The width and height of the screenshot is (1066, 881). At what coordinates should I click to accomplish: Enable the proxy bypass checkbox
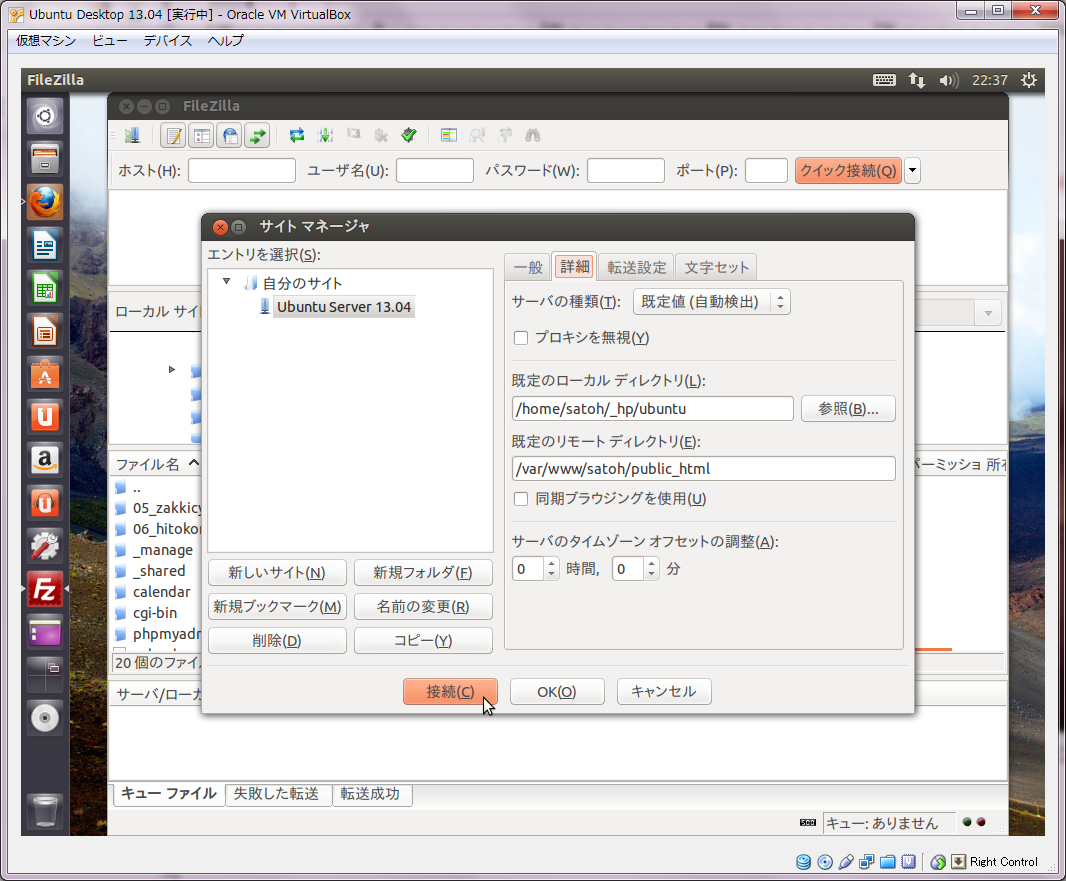click(521, 338)
